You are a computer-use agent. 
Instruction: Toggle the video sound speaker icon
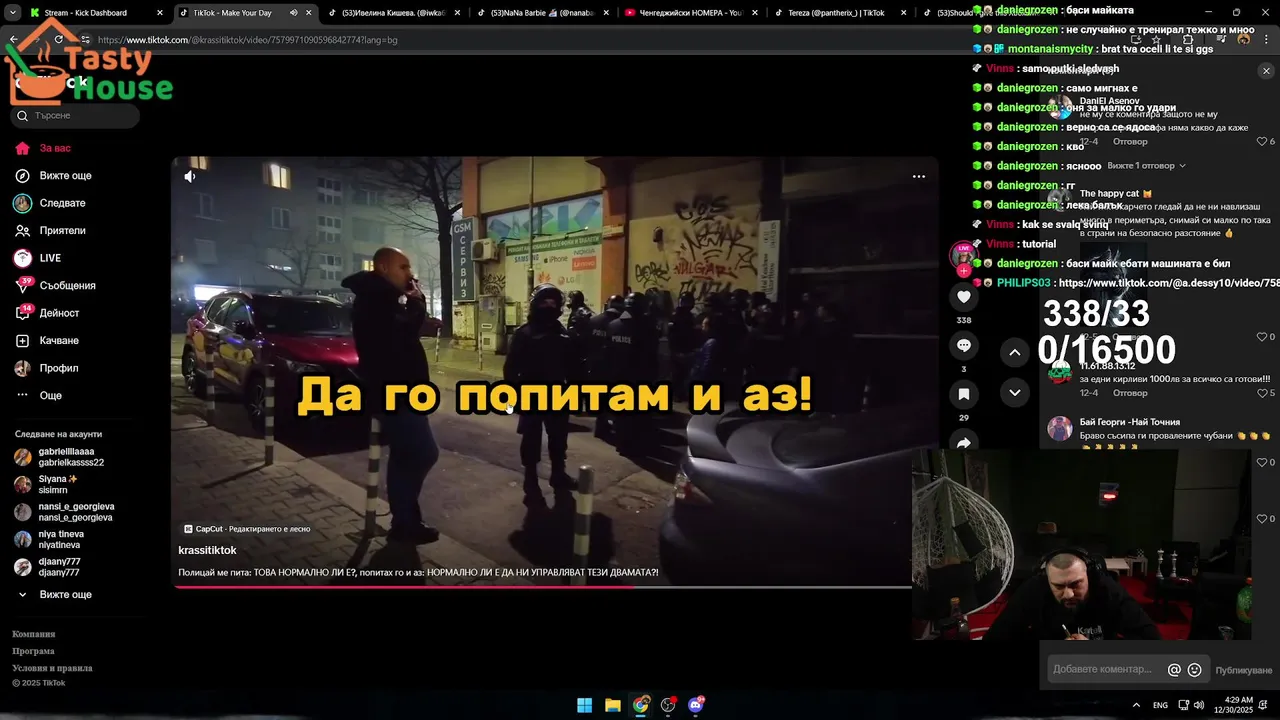point(190,176)
